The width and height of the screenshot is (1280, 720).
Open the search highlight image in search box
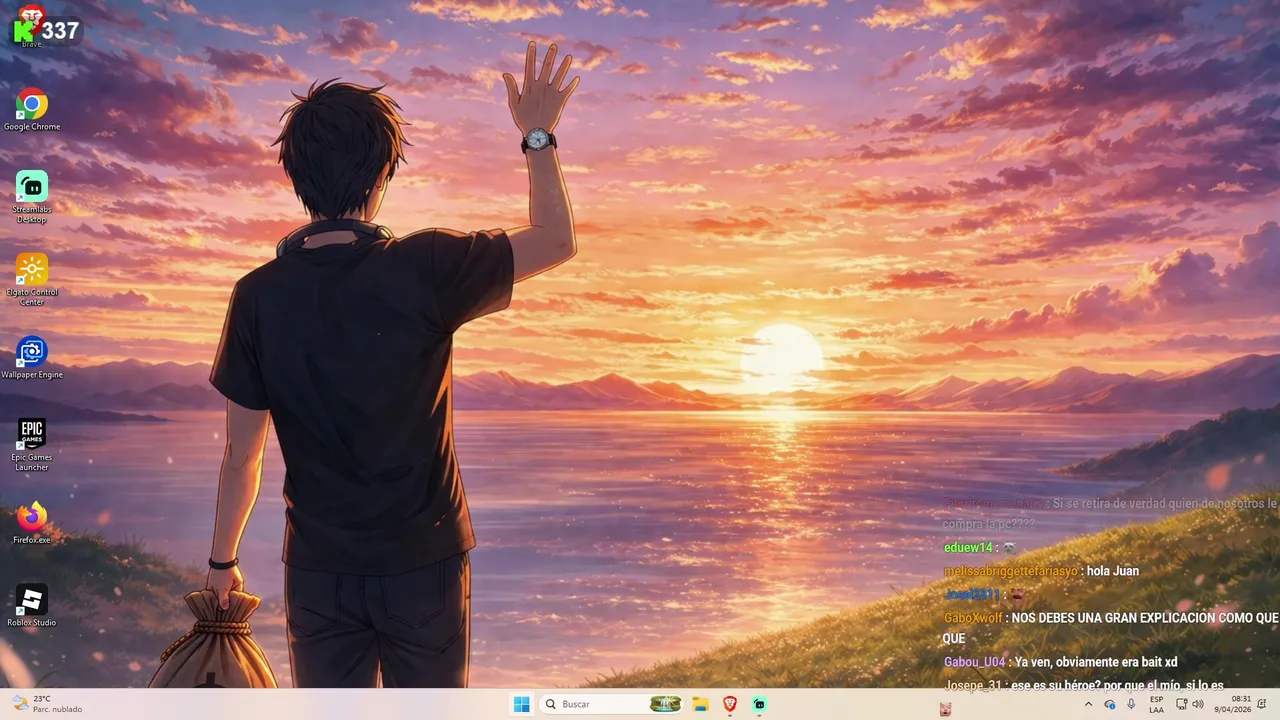coord(665,704)
